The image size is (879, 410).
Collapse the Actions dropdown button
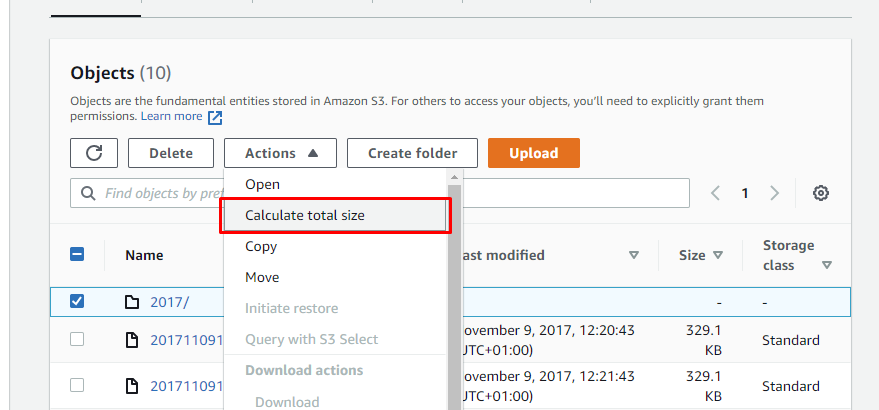[280, 153]
